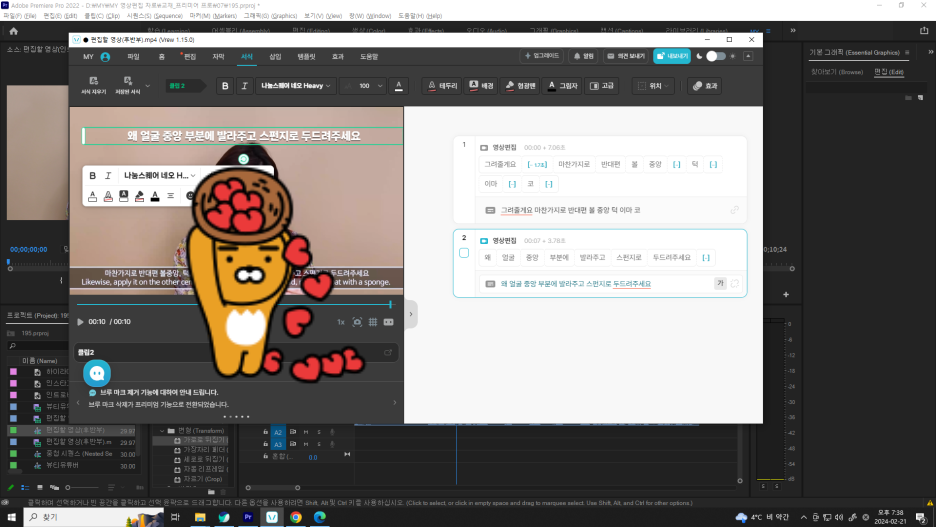This screenshot has height=527, width=936.
Task: Open floating toolbar font dropdown 나눔스퀘어 네오 H...
Action: coord(159,175)
